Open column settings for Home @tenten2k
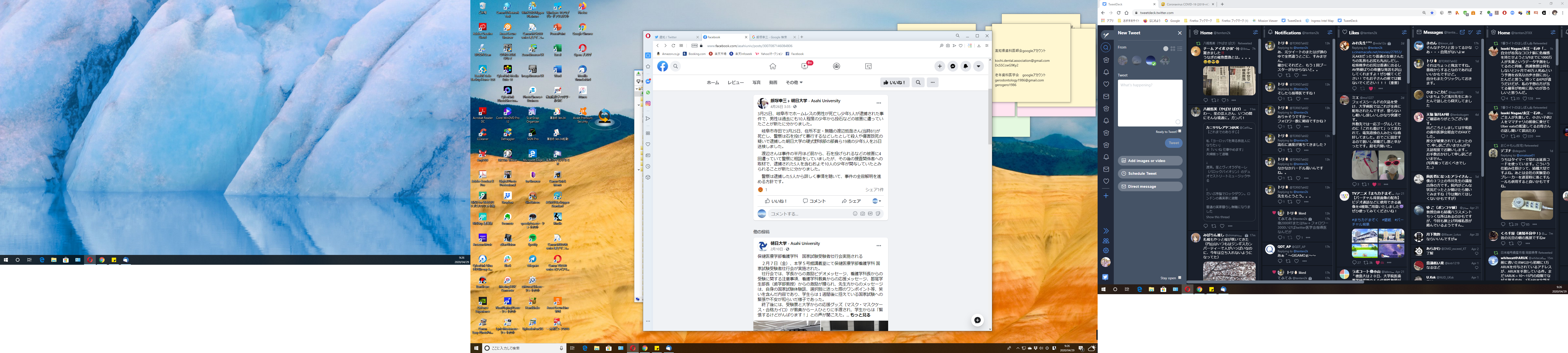1568x353 pixels. coord(1255,33)
